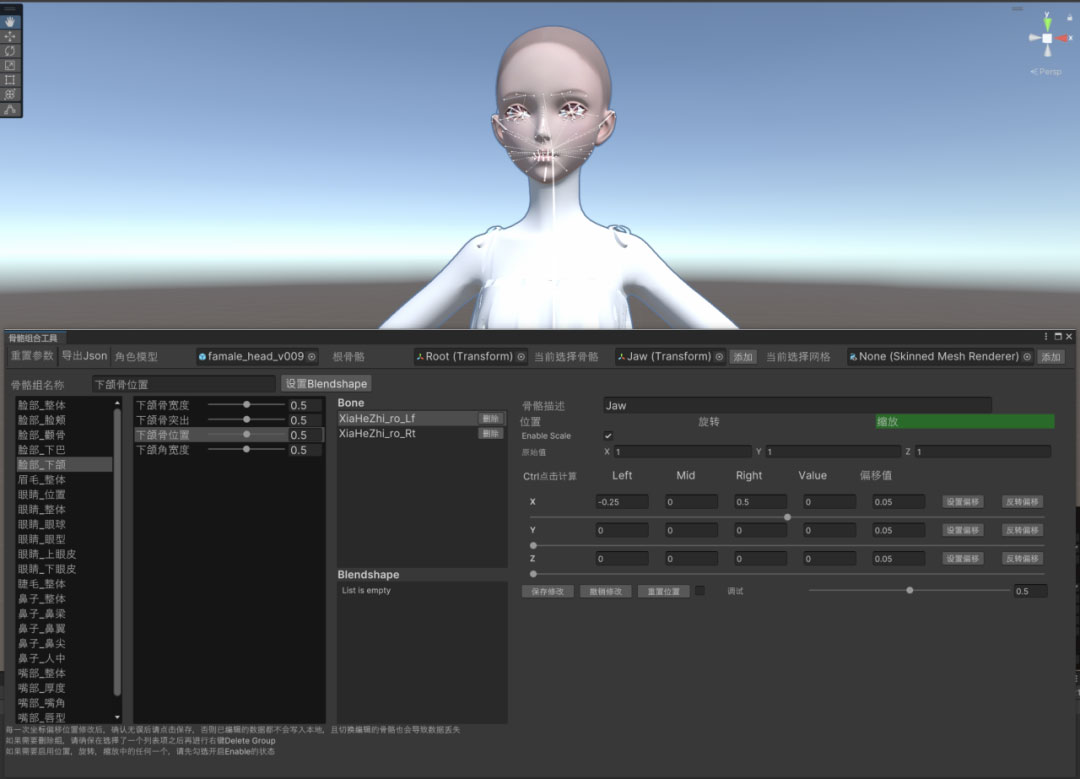Switch to the Rotate tool
The width and height of the screenshot is (1080, 779).
tap(8, 49)
